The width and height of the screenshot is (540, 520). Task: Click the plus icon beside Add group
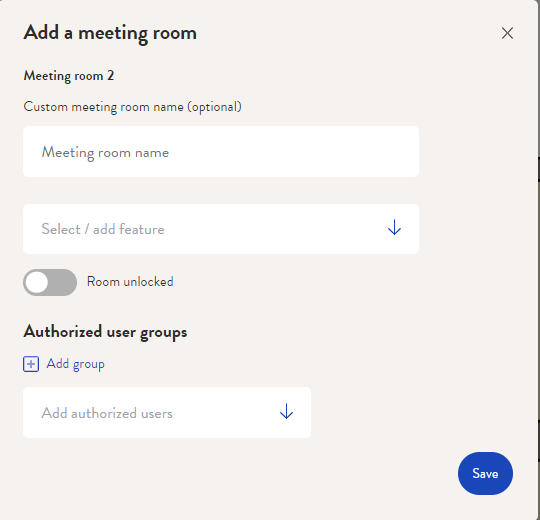pos(31,364)
